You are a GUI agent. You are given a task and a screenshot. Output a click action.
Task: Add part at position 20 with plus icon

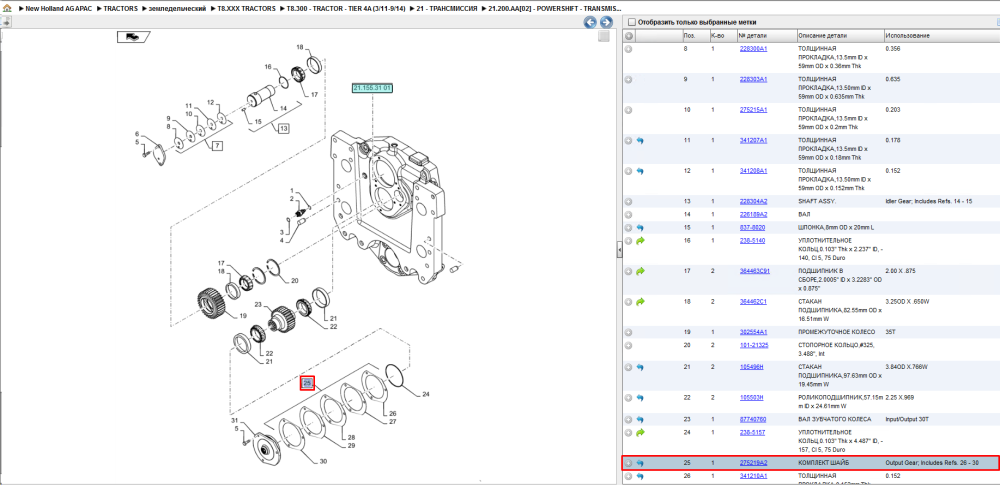(x=629, y=345)
